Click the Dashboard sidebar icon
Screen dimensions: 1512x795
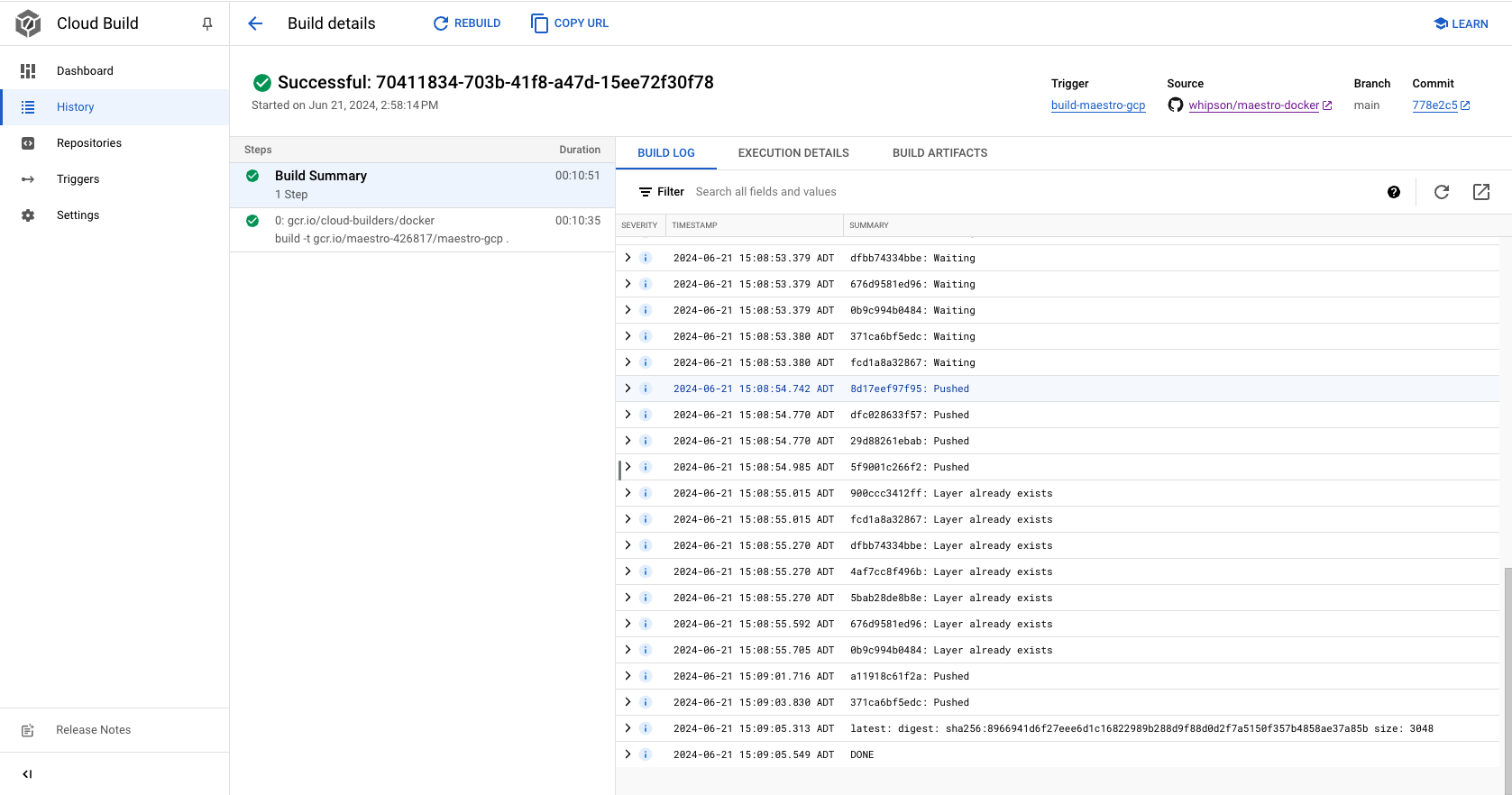point(28,70)
